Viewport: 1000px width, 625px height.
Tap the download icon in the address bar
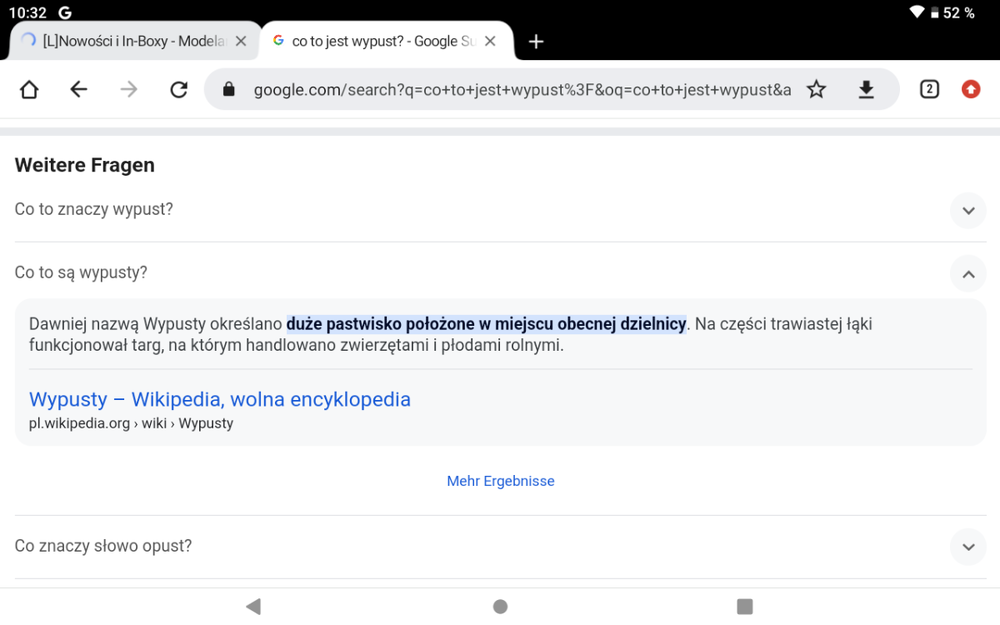tap(866, 90)
